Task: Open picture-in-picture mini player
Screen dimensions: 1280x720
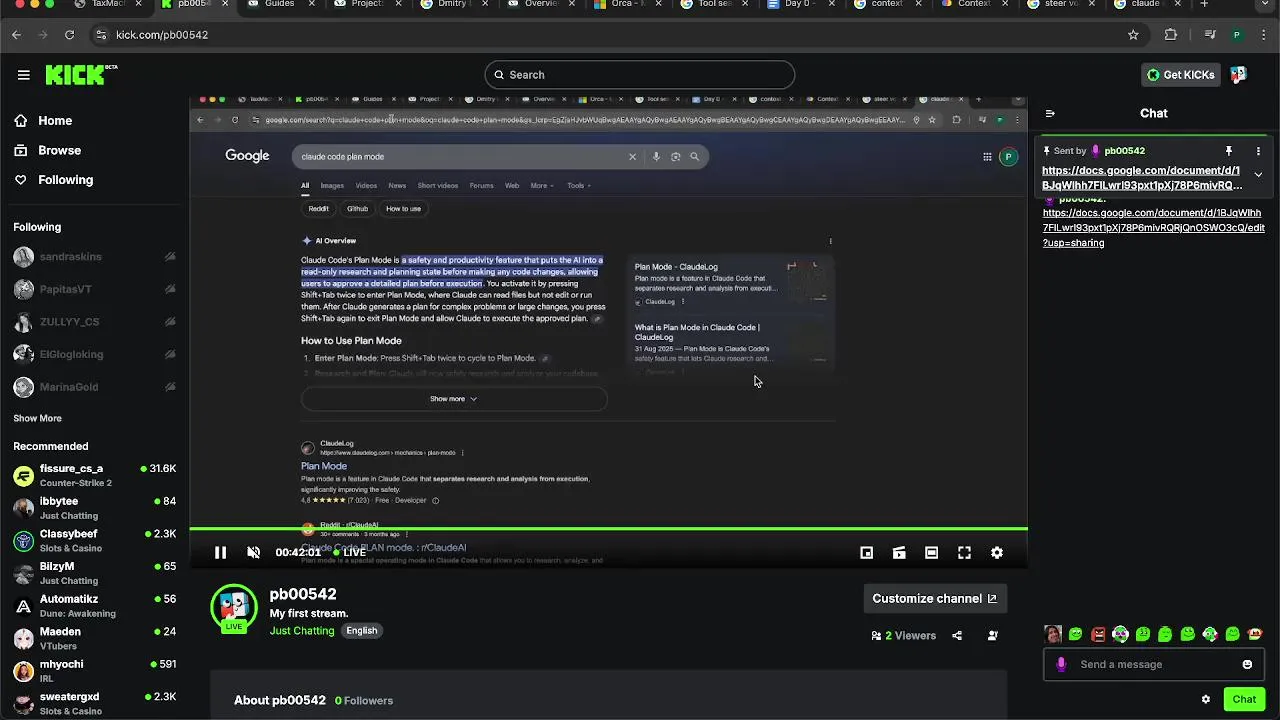Action: click(867, 552)
